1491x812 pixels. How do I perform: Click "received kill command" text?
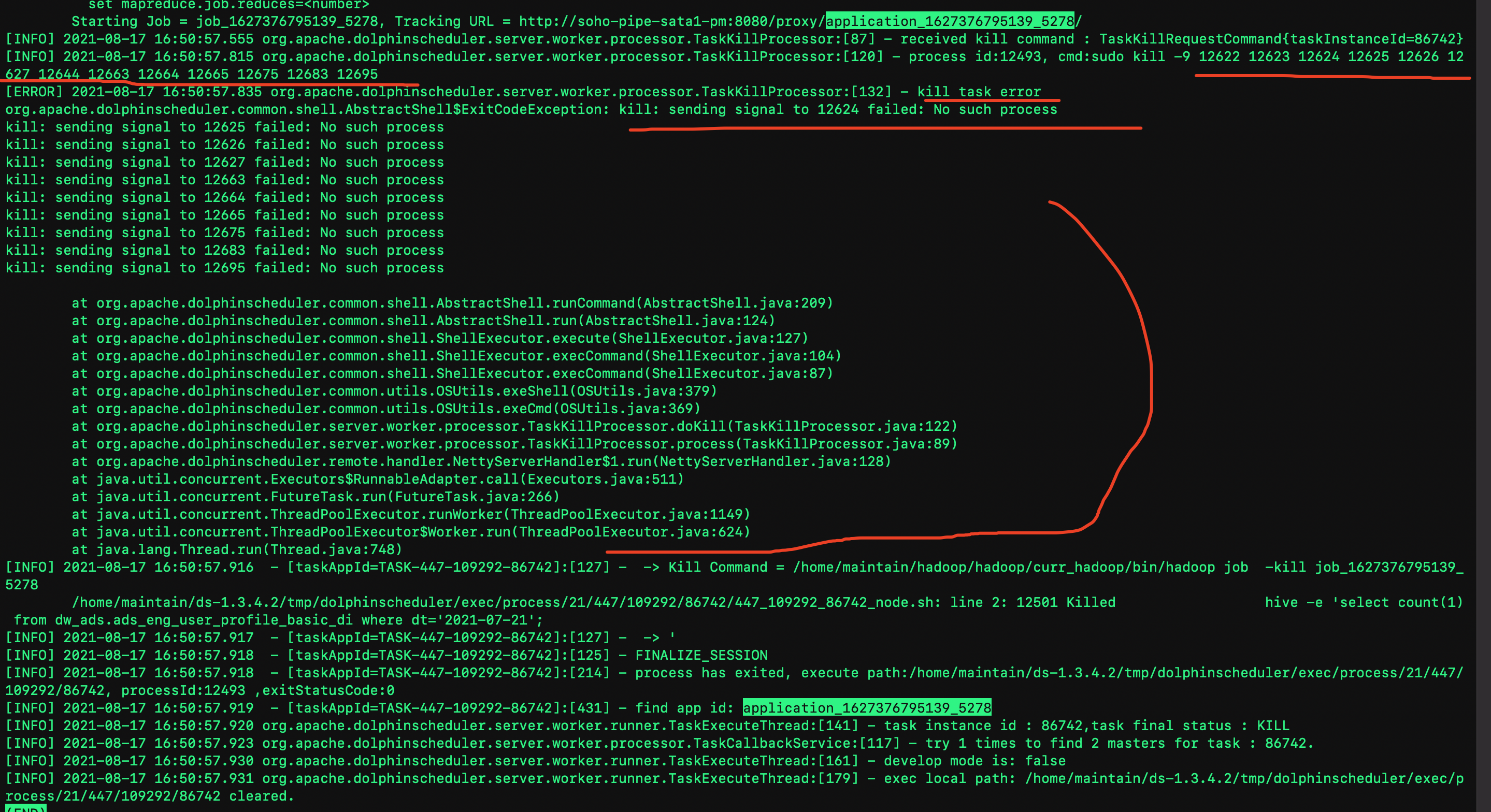987,39
